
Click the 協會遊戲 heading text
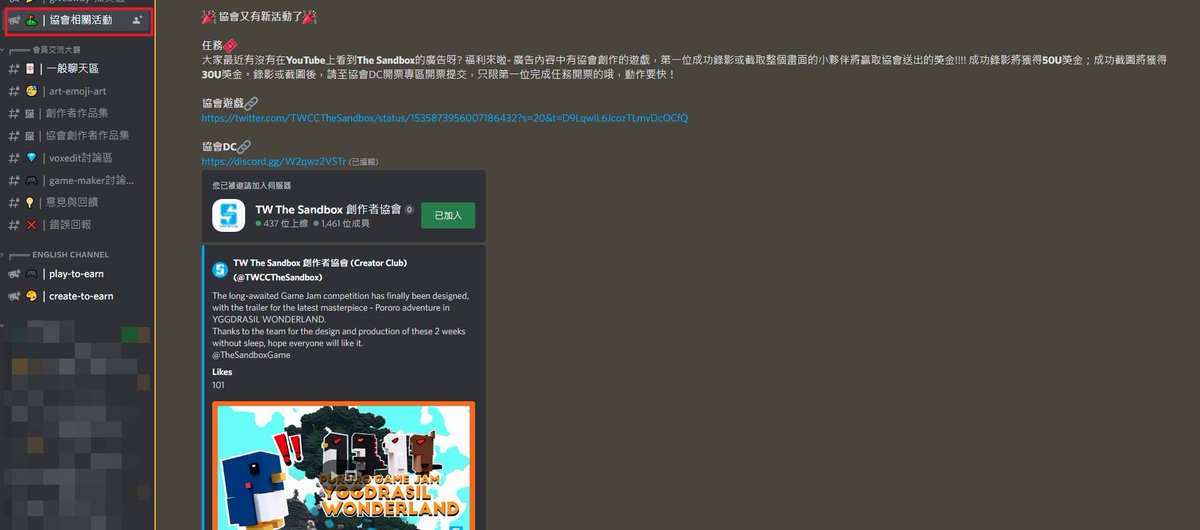(x=230, y=103)
